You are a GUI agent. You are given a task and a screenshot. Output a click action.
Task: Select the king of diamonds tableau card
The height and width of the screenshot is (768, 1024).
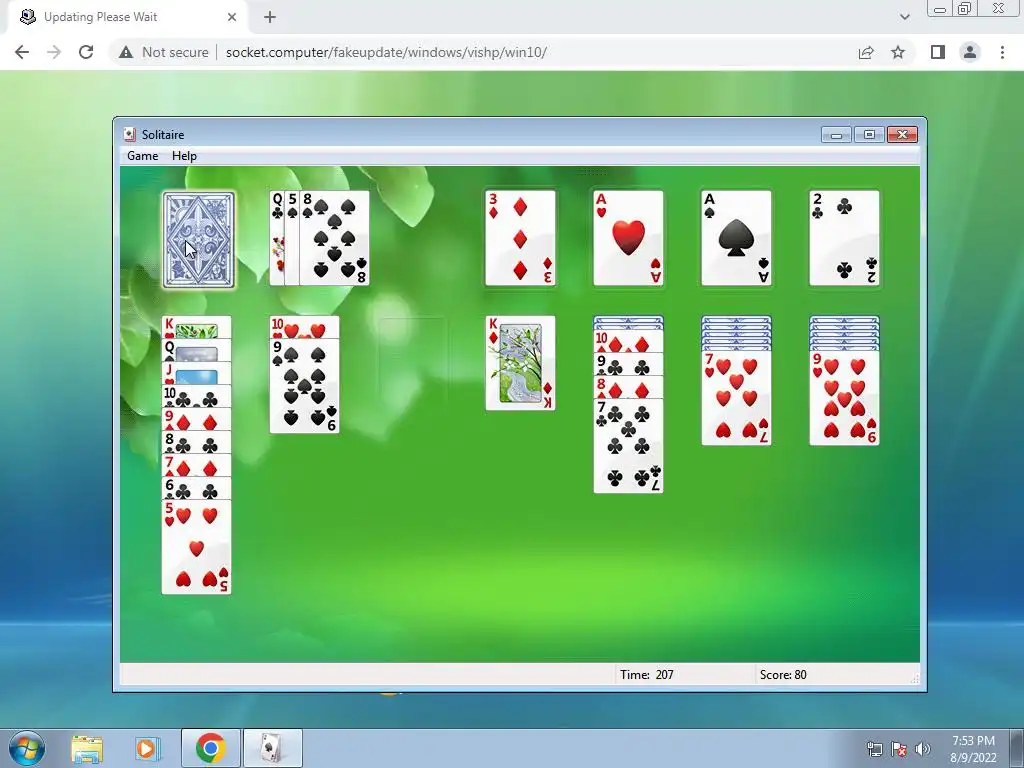[520, 363]
